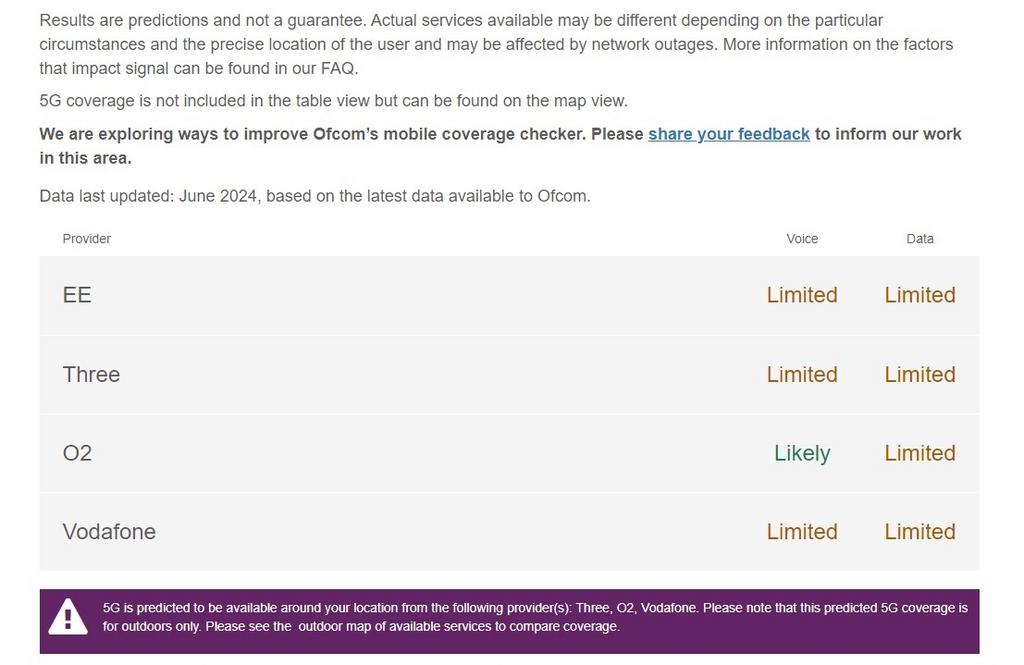Click EE's Limited voice status
Viewport: 1024px width, 665px height.
point(802,295)
